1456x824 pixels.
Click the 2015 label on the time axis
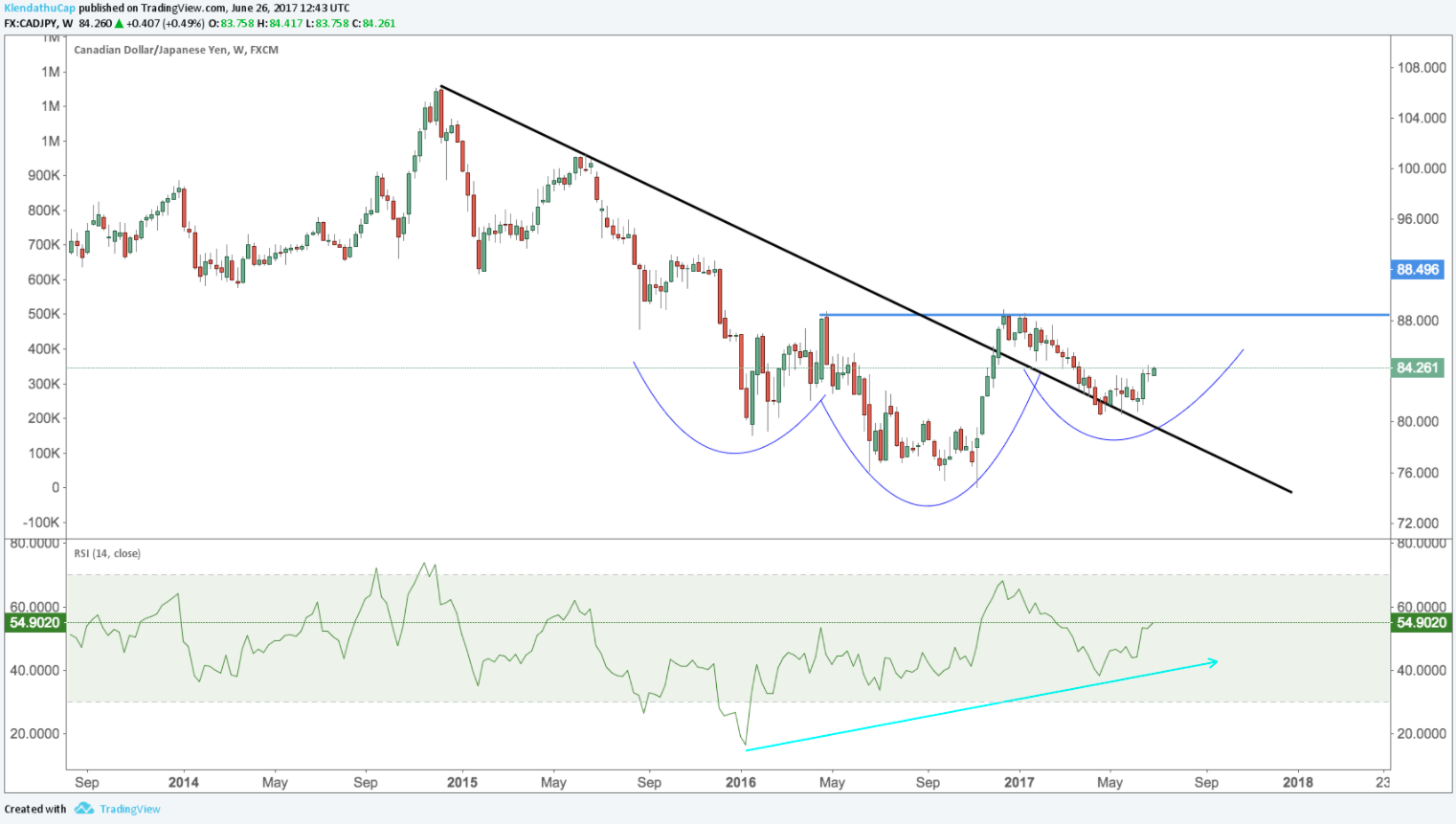(461, 782)
